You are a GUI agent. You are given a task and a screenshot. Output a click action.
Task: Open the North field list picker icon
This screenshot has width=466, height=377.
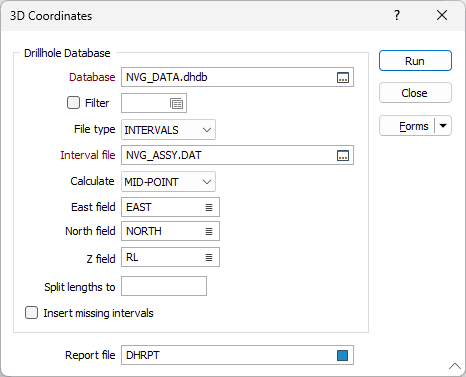pos(209,231)
